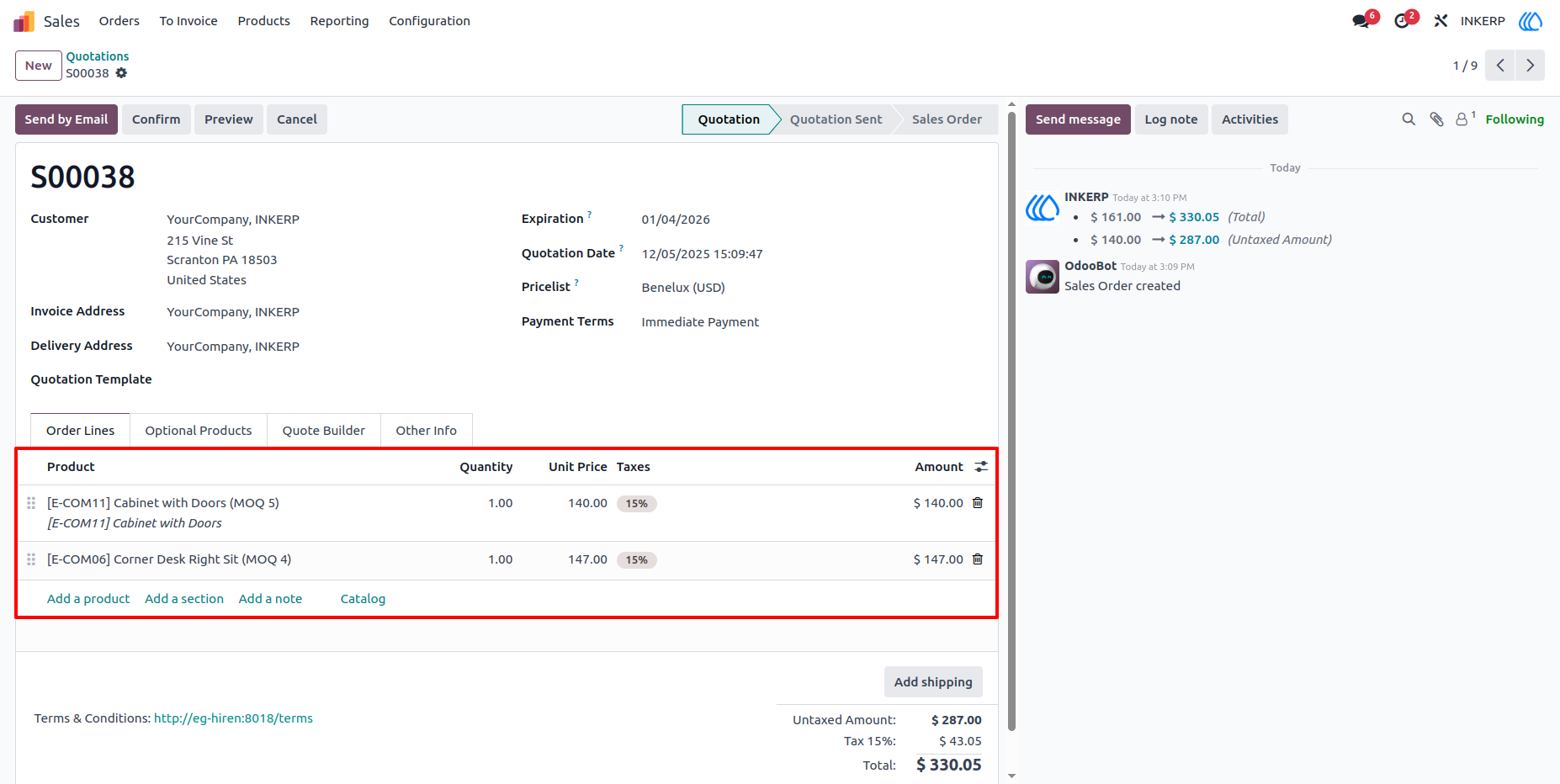The image size is (1560, 784).
Task: Open the Configuration menu
Action: coord(429,21)
